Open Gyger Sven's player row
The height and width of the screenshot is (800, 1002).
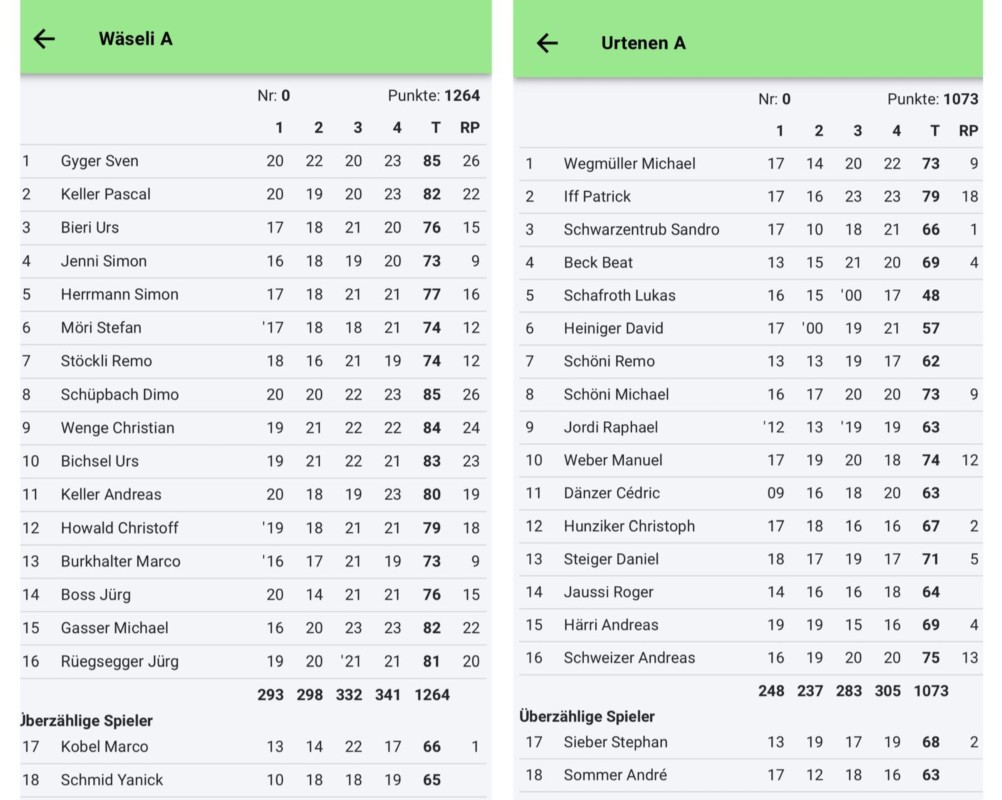[100, 161]
